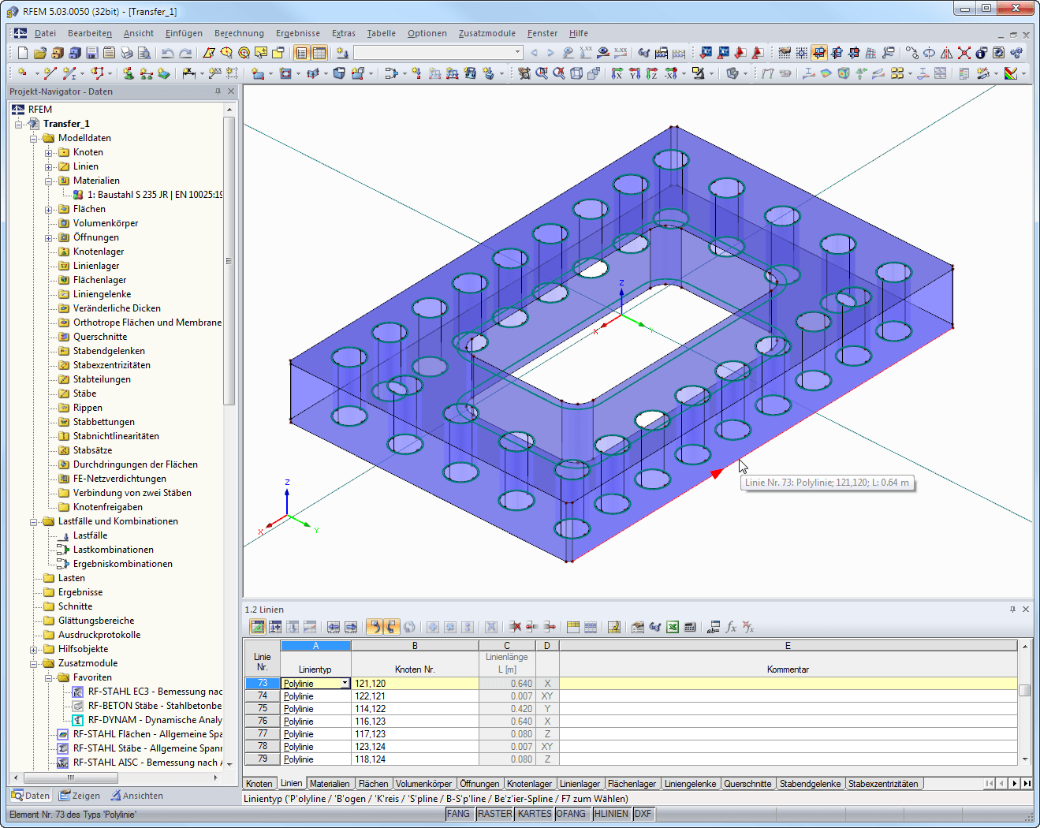Click the New file icon
The width and height of the screenshot is (1040, 828).
click(23, 52)
